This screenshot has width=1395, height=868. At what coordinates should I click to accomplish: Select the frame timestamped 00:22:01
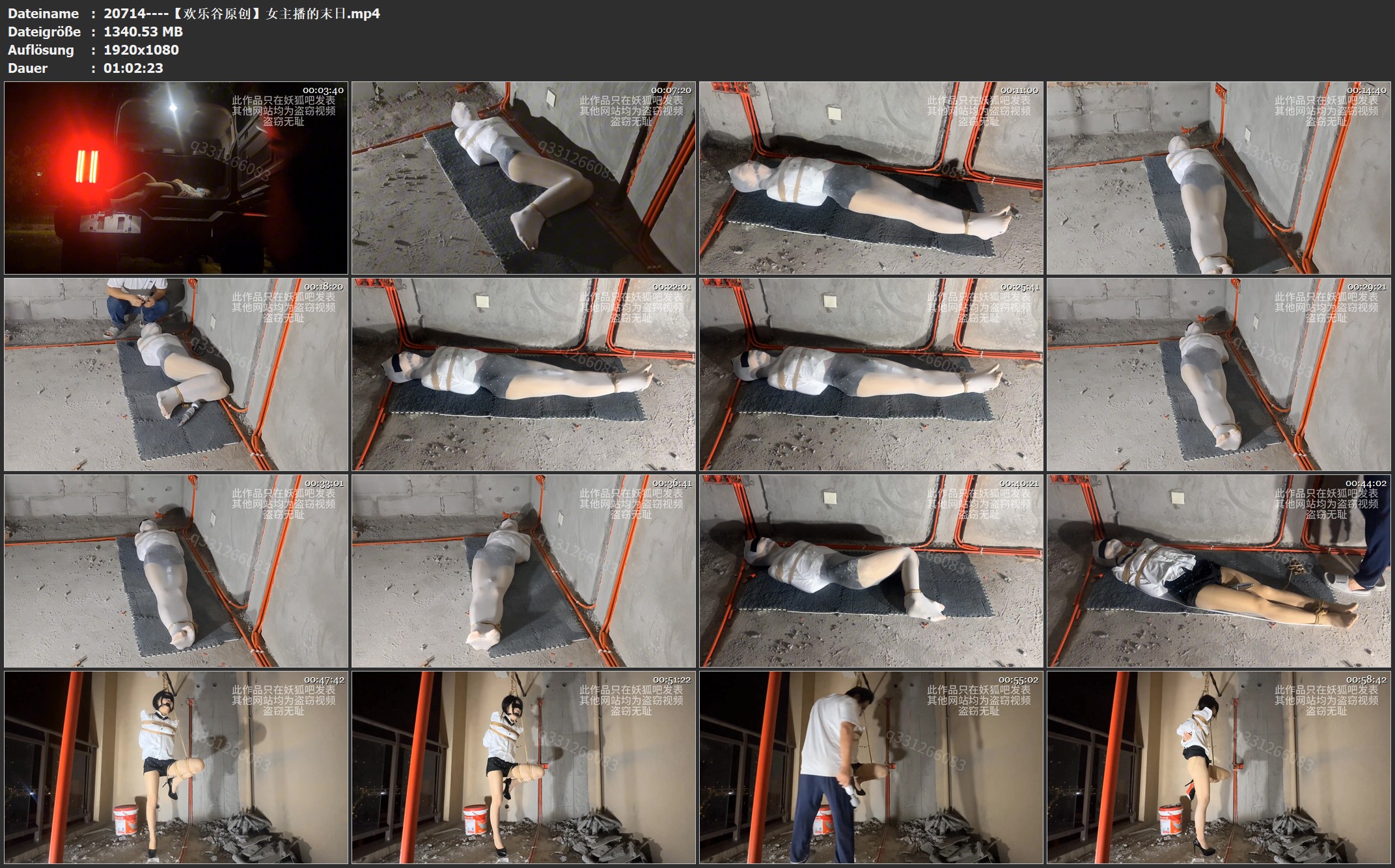[x=523, y=374]
